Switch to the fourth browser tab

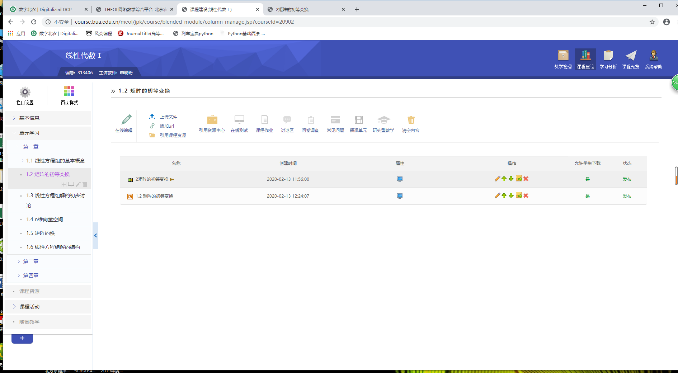[306, 9]
